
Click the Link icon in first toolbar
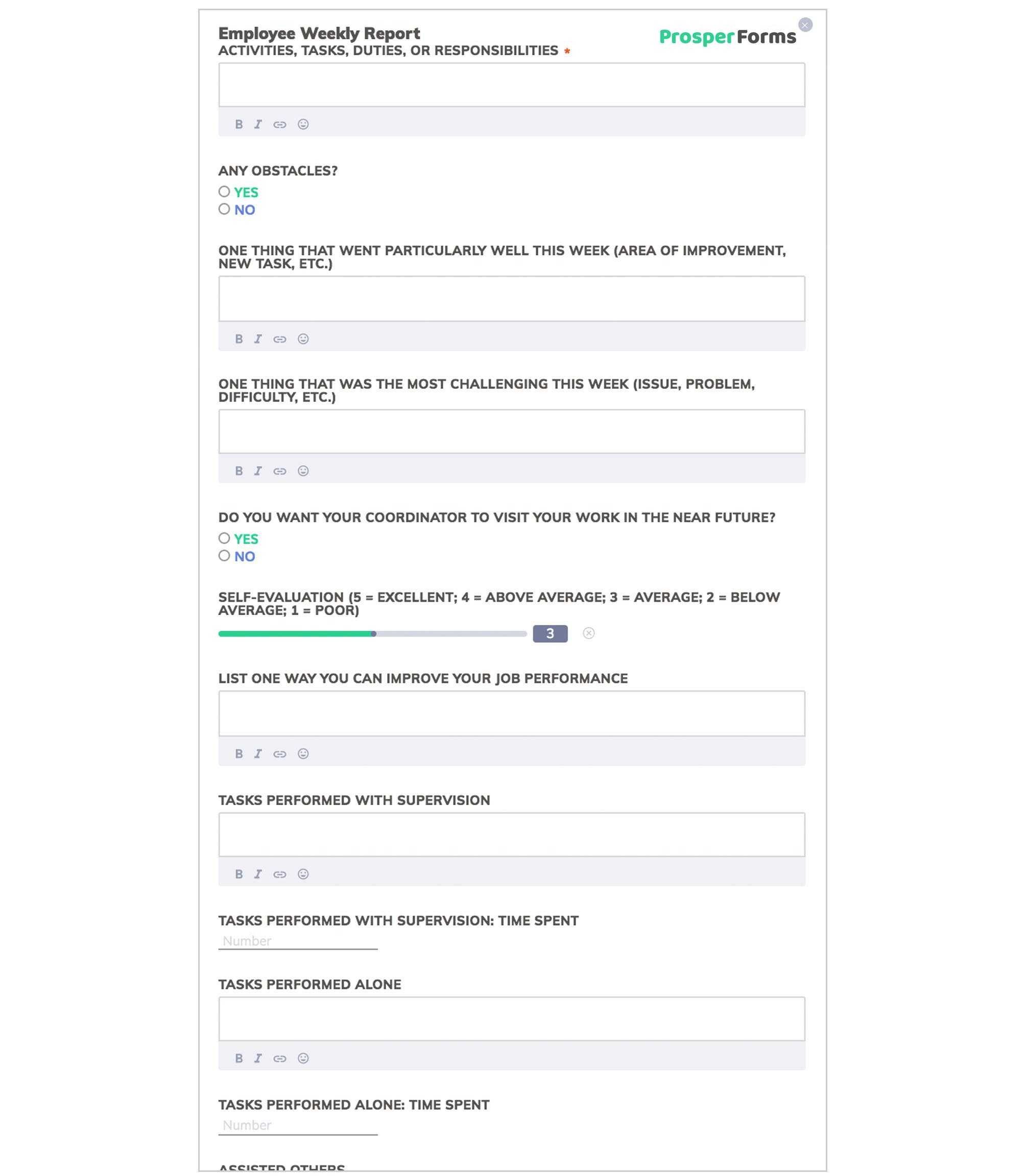point(280,124)
